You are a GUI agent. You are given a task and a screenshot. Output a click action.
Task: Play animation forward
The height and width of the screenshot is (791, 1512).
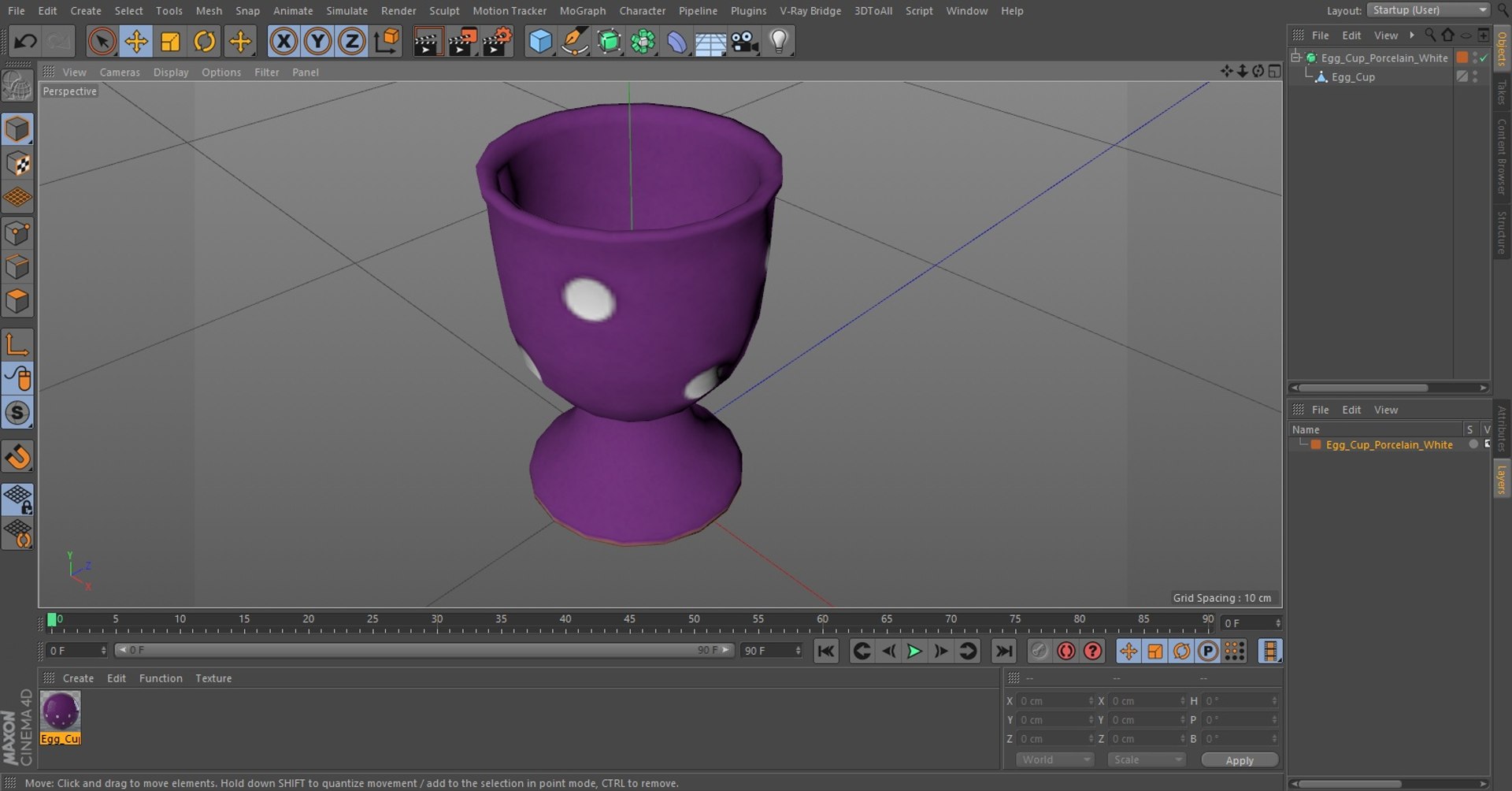coord(914,651)
